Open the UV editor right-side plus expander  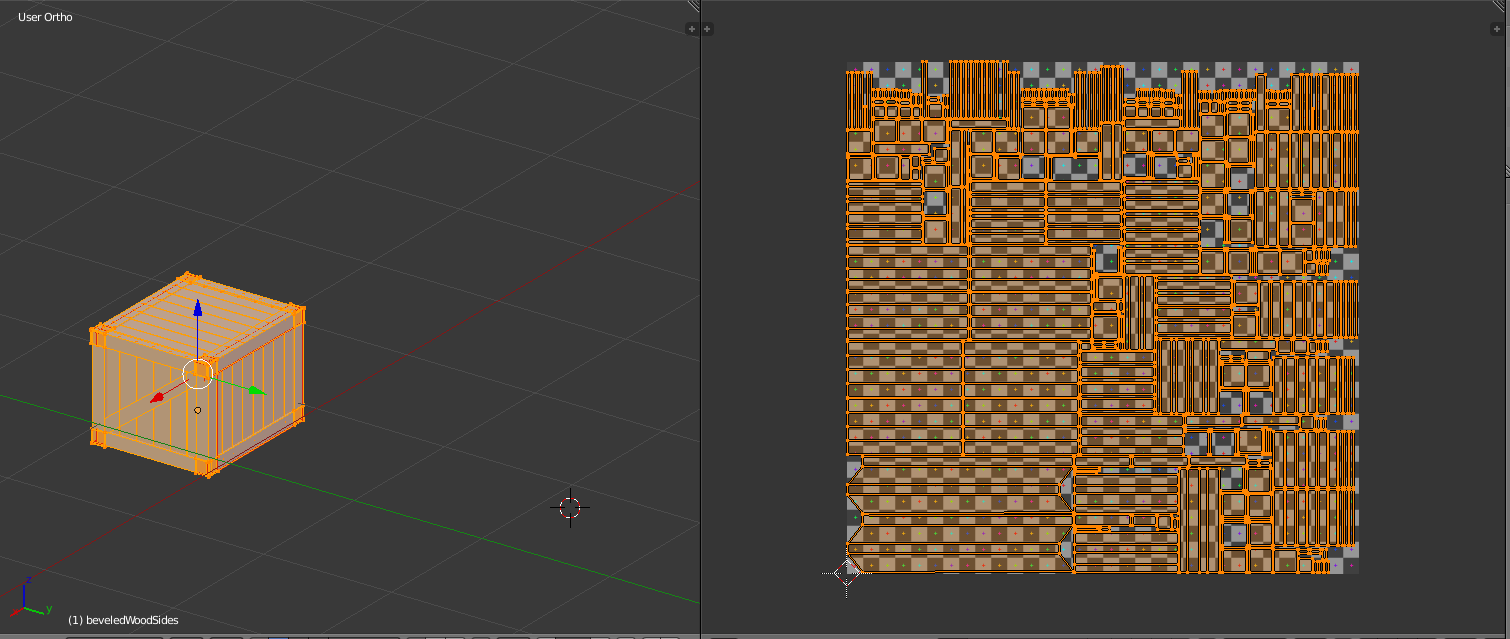tap(1499, 28)
